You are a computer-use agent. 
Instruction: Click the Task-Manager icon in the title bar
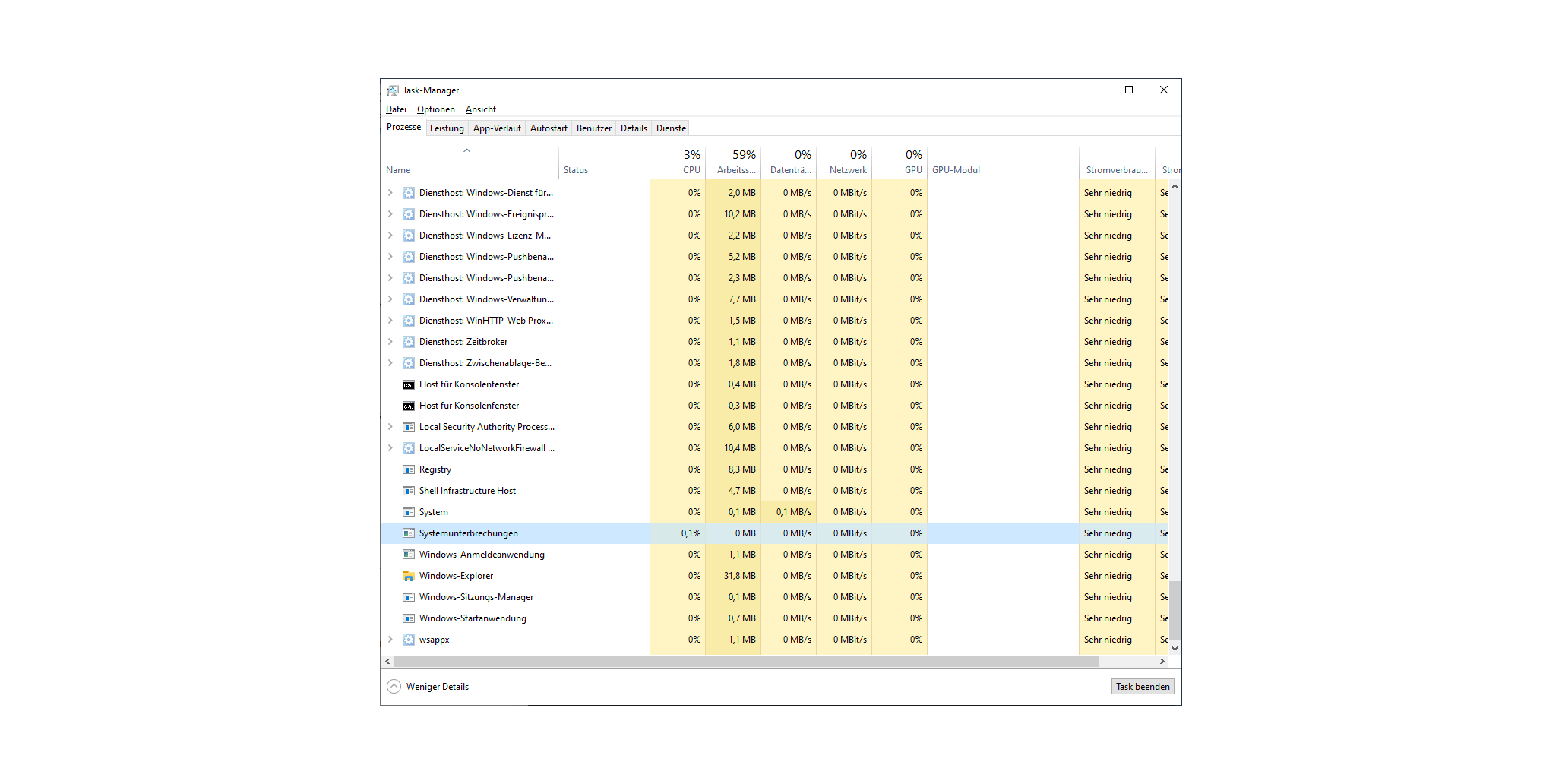click(x=392, y=90)
